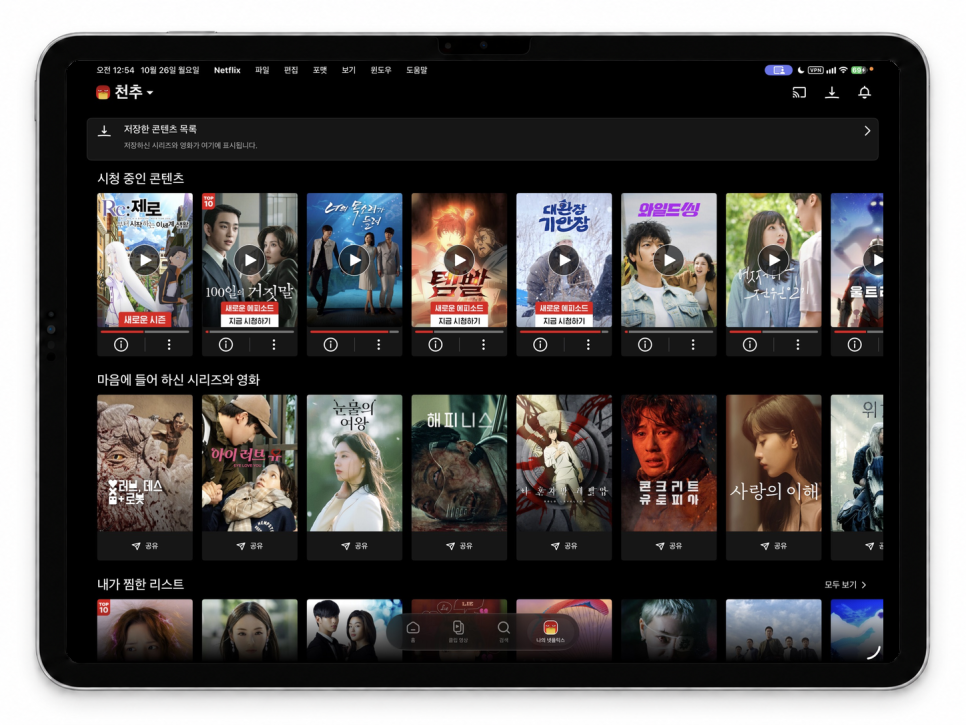Tap the cast to device icon

[x=798, y=92]
